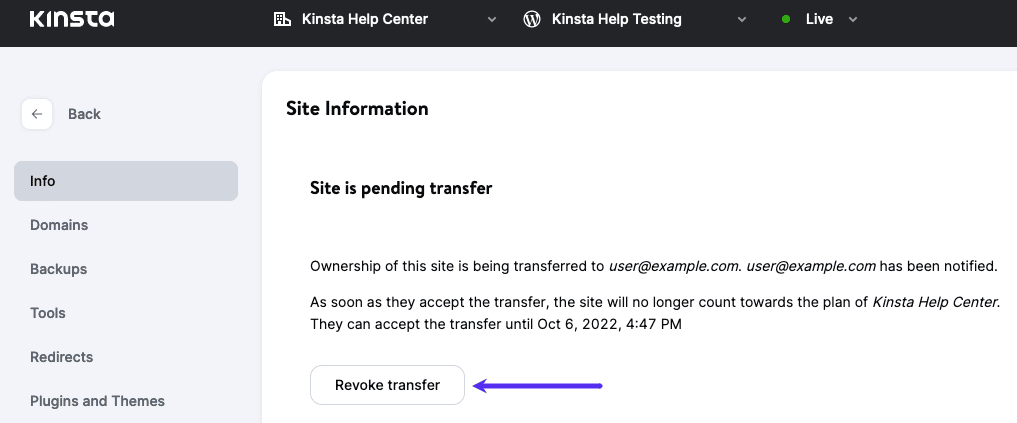Select the Info sidebar item
Image resolution: width=1017 pixels, height=423 pixels.
(126, 181)
